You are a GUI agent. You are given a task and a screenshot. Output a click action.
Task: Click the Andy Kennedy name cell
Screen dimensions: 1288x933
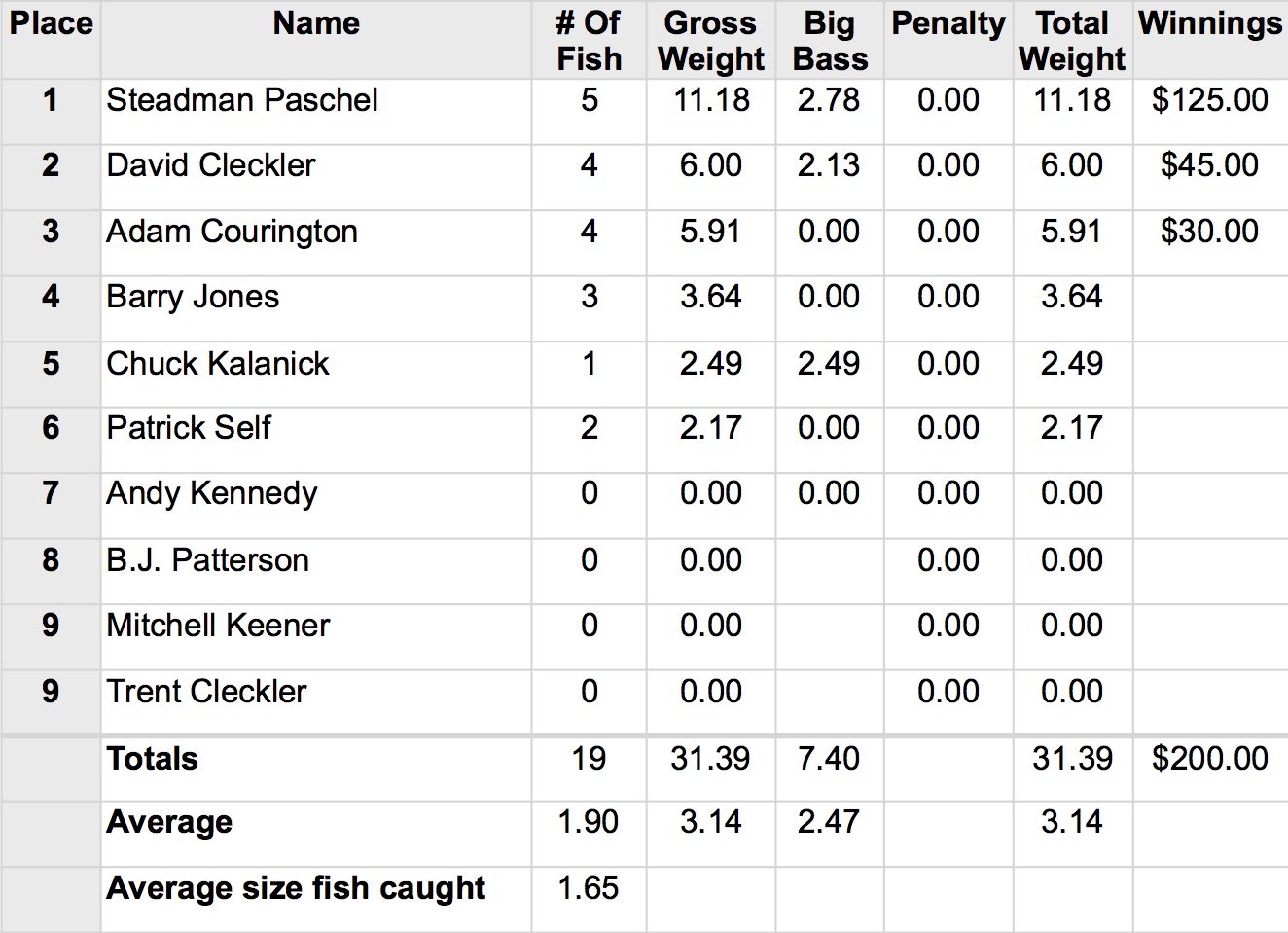(211, 493)
